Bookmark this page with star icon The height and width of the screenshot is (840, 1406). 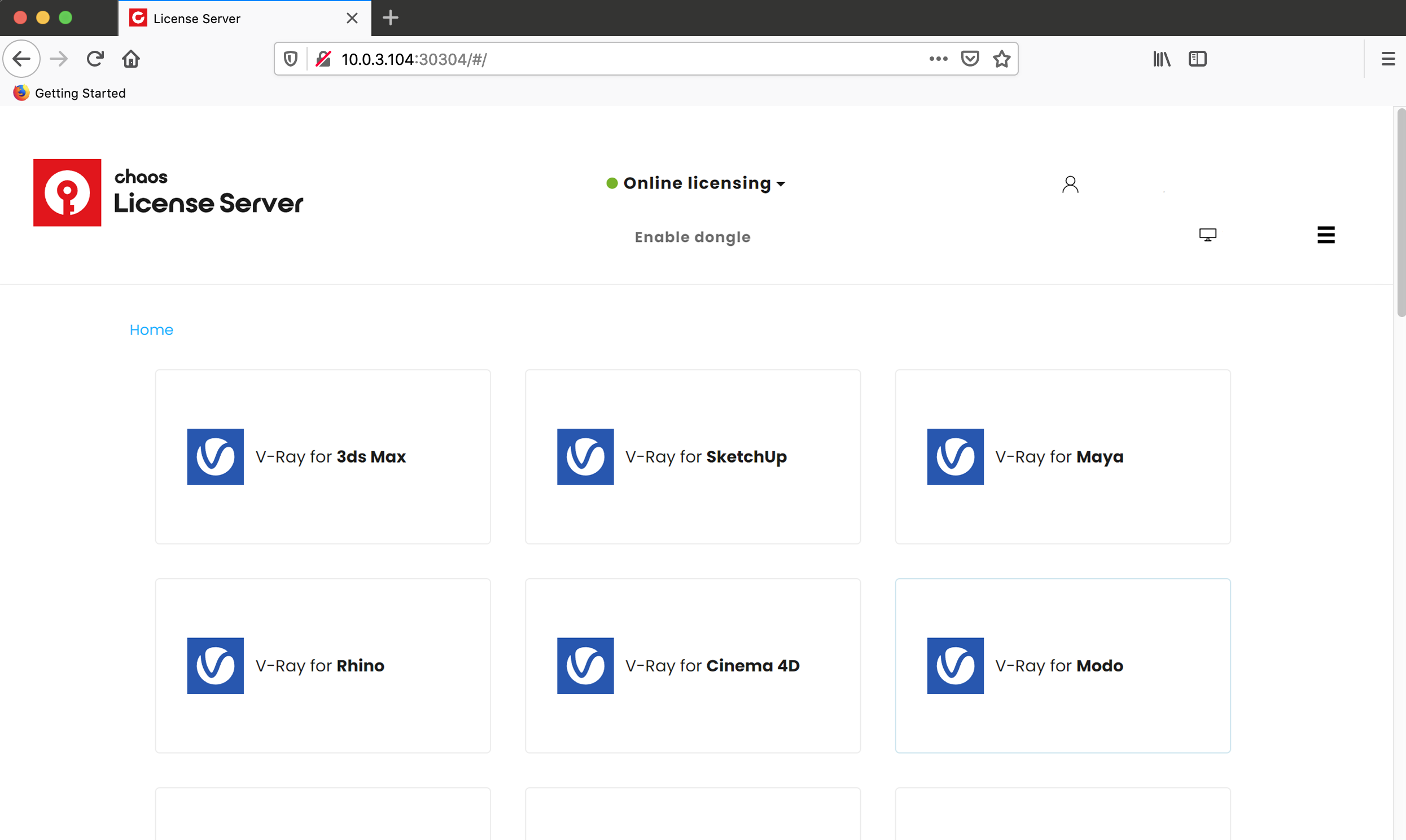click(1002, 59)
